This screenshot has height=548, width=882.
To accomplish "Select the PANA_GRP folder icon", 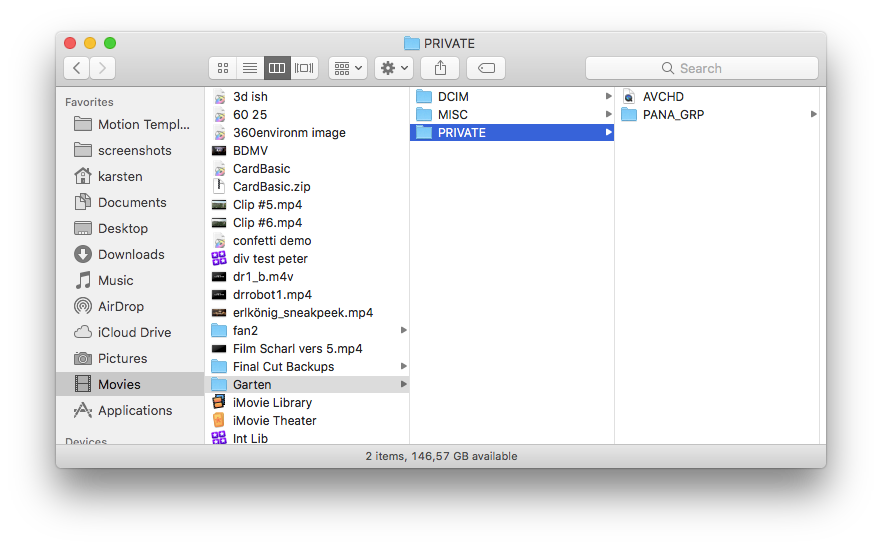I will coord(629,115).
